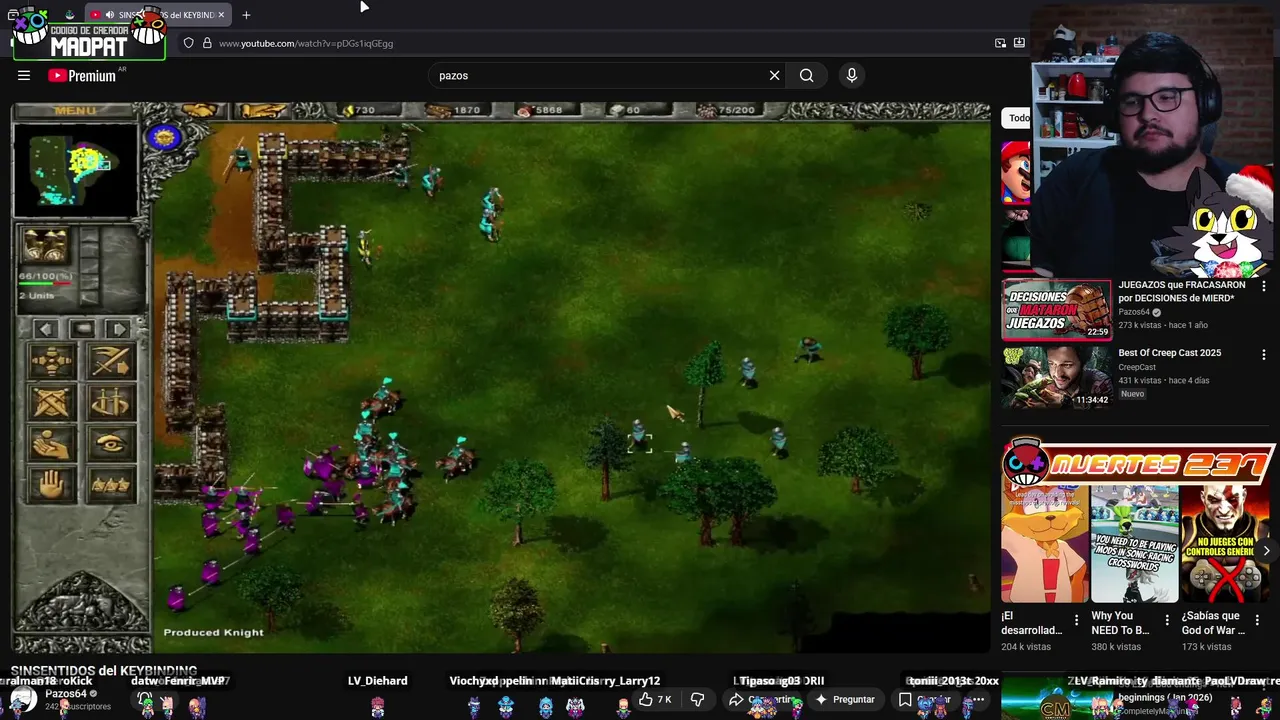Screen dimensions: 1280x720
Task: Click 'SINSENTIDOS del KEYBINDING' video title
Action: pos(104,671)
